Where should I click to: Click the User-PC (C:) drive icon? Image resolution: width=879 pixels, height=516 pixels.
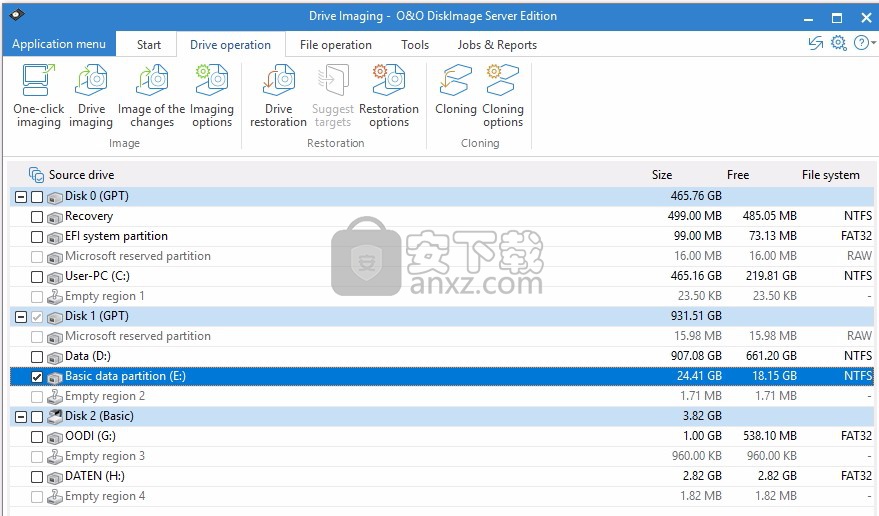pos(55,278)
